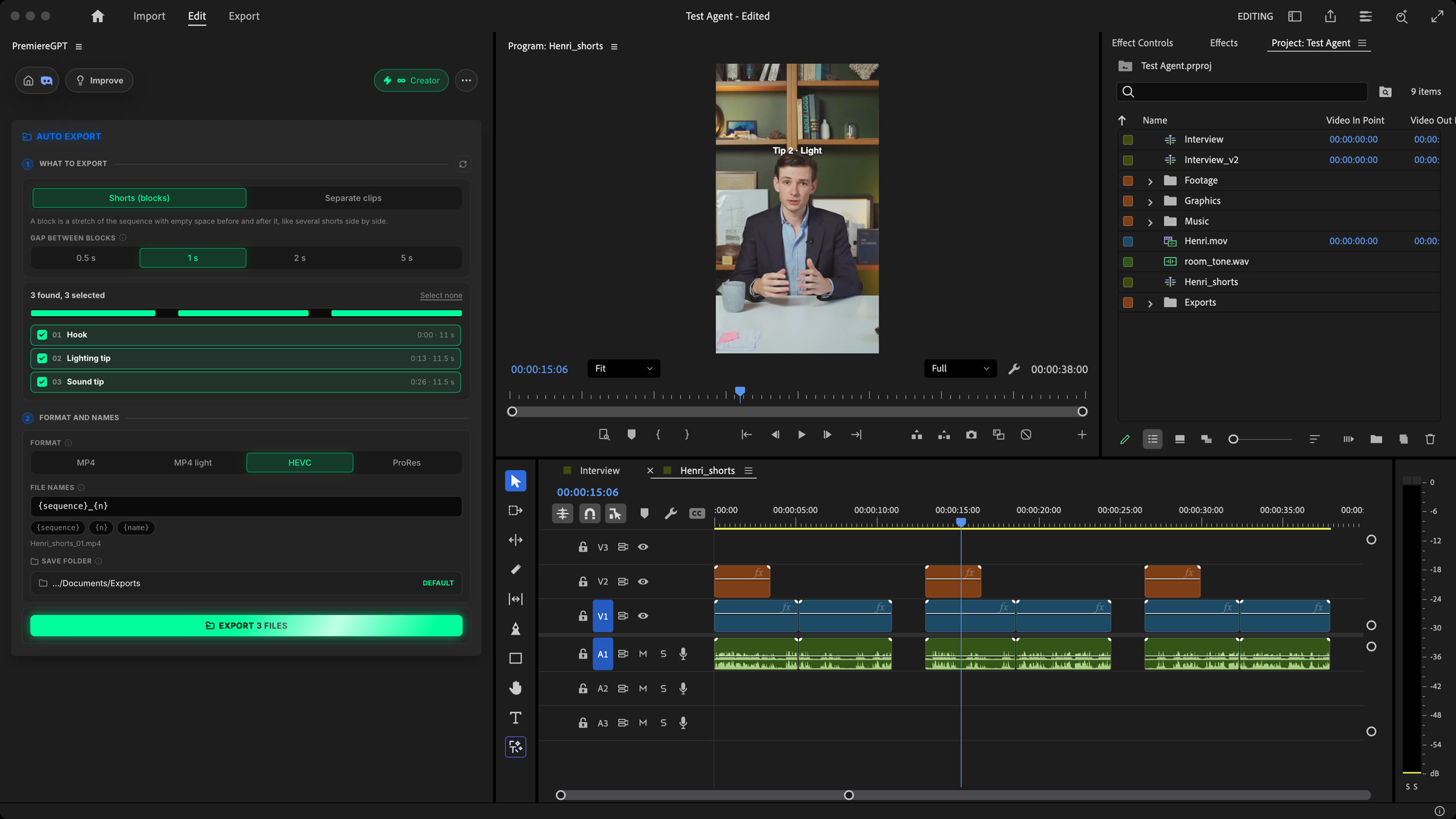
Task: Set gap between blocks to 2 s
Action: 300,258
